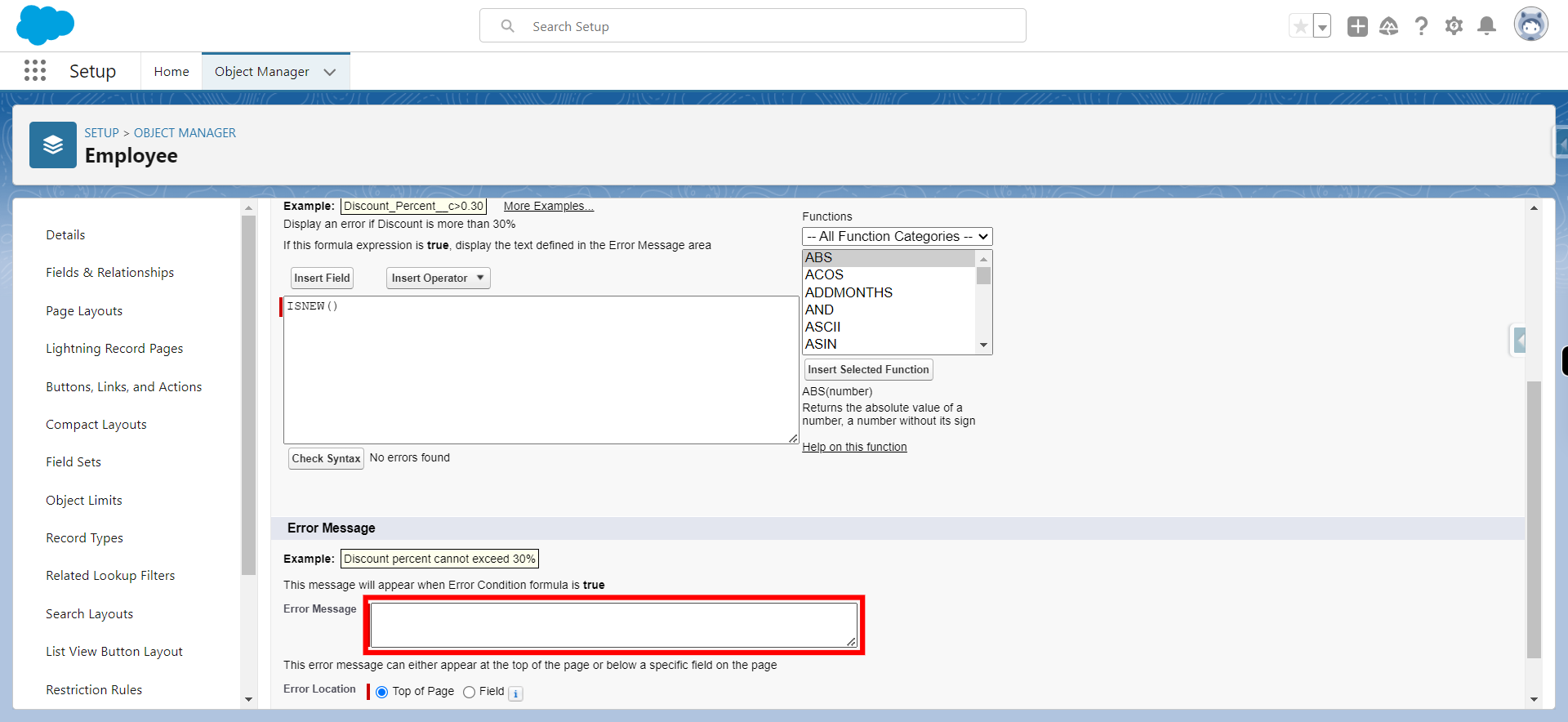Click the favorites star icon
This screenshot has height=722, width=1568.
[x=1300, y=26]
